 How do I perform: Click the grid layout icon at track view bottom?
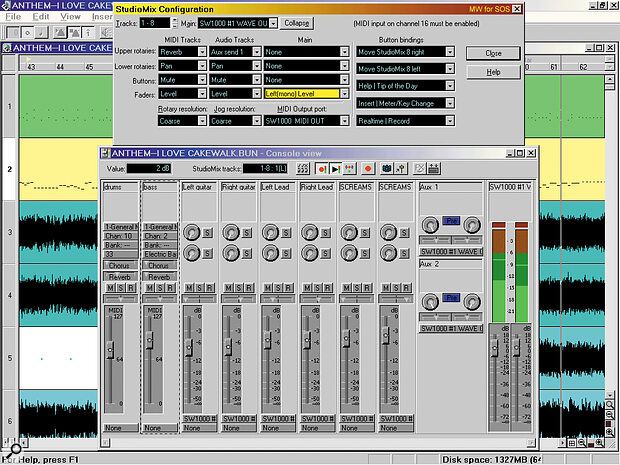[572, 443]
